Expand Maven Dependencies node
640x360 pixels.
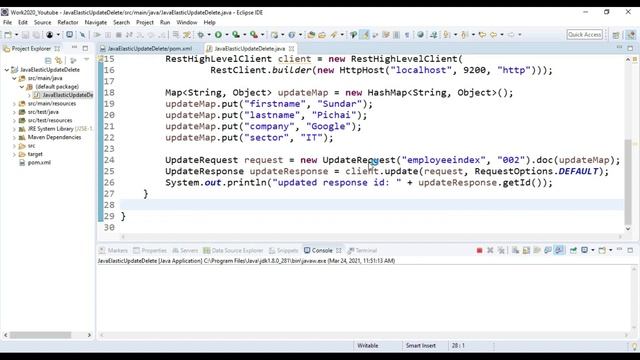[14, 138]
